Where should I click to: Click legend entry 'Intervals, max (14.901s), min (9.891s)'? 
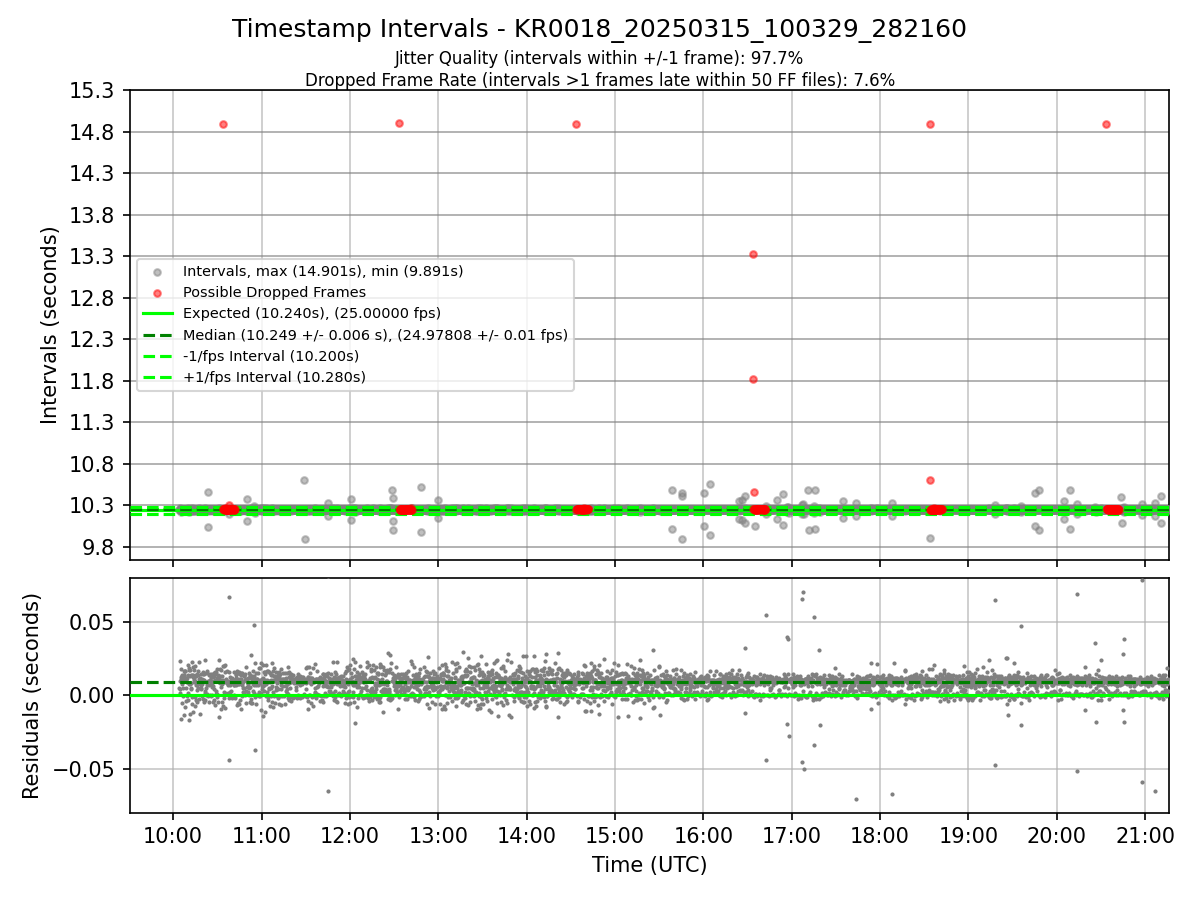point(322,271)
